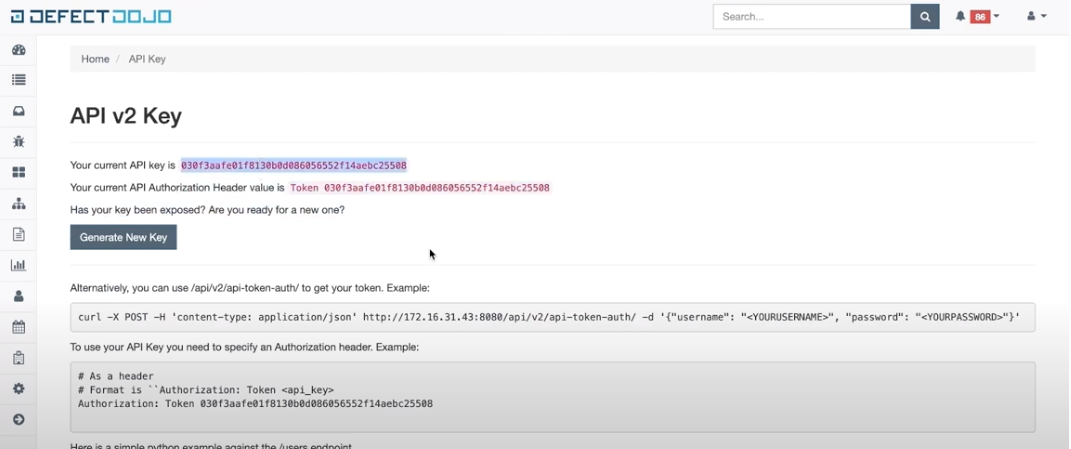
Task: Open the Engagements inbox icon in sidebar
Action: click(x=18, y=111)
